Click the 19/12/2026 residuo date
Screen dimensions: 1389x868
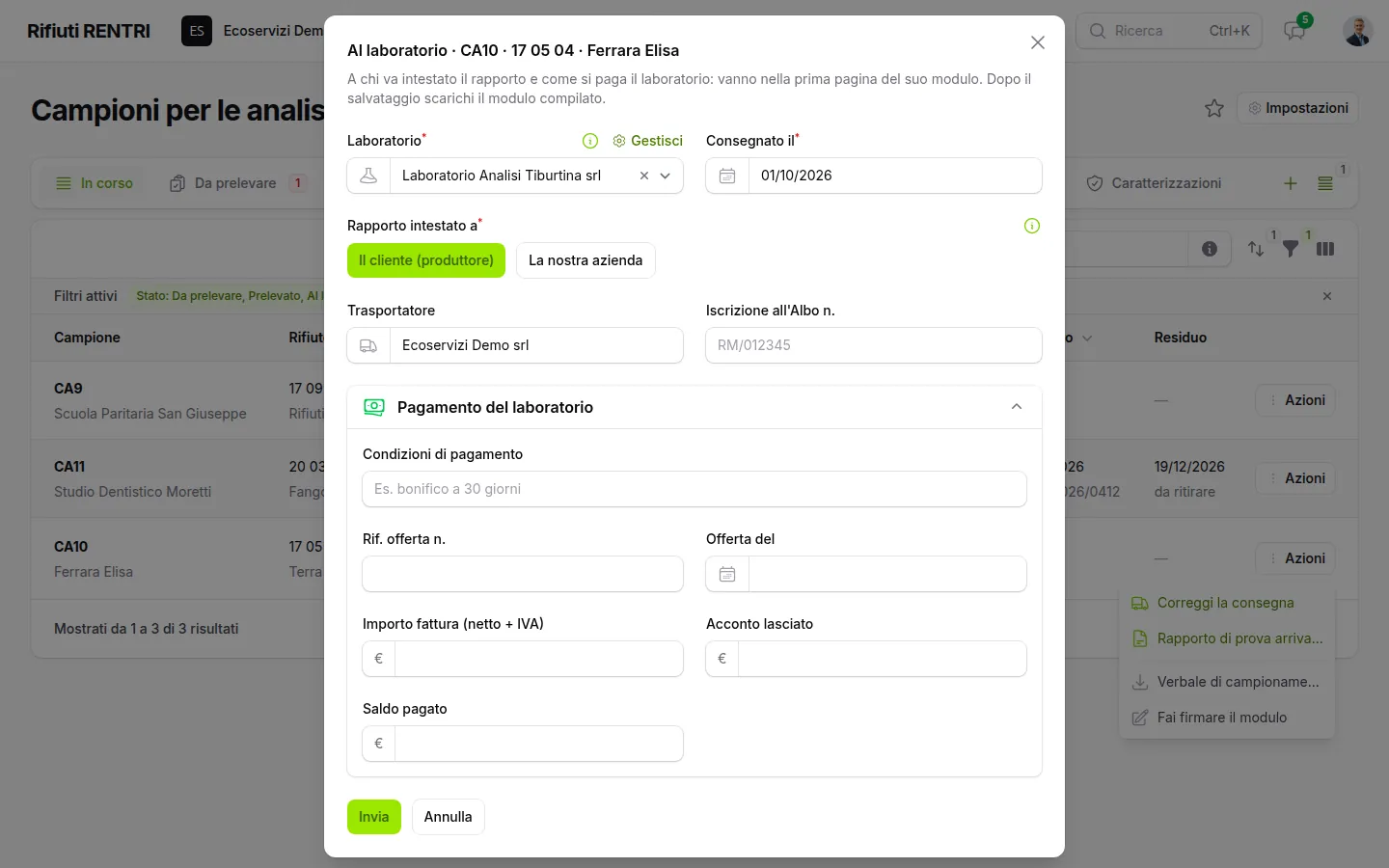pos(1189,467)
